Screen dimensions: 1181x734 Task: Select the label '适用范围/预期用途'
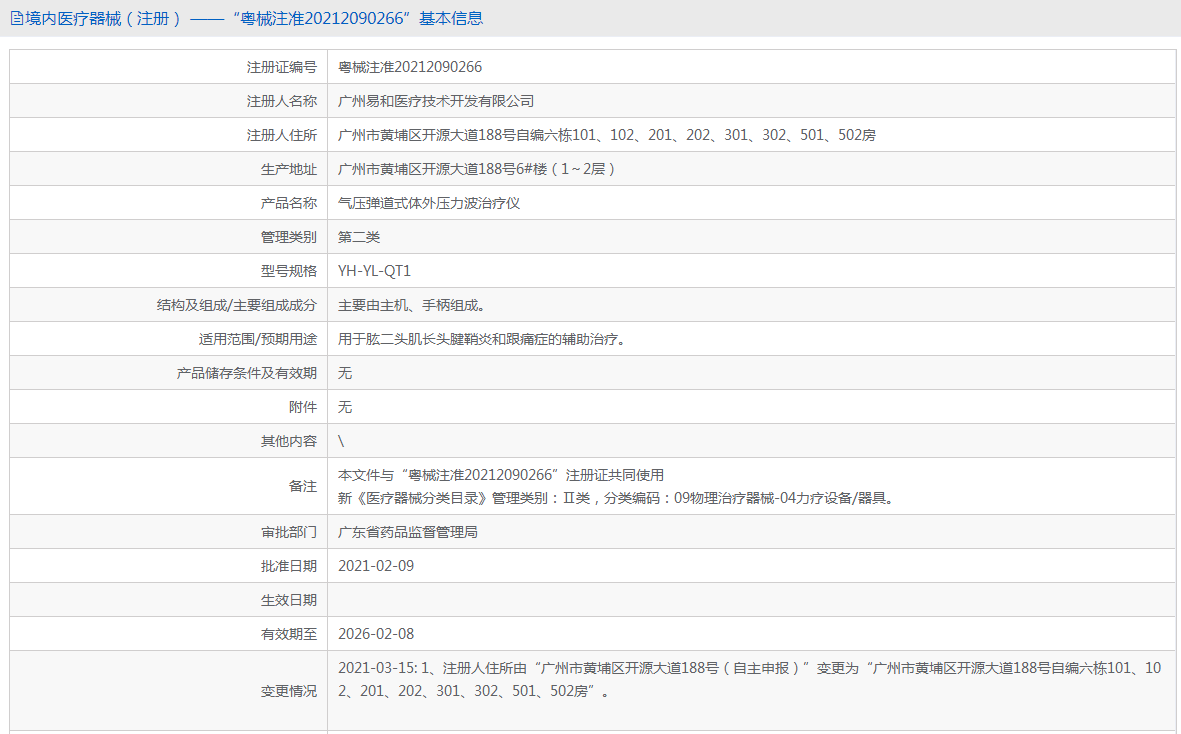pyautogui.click(x=258, y=339)
